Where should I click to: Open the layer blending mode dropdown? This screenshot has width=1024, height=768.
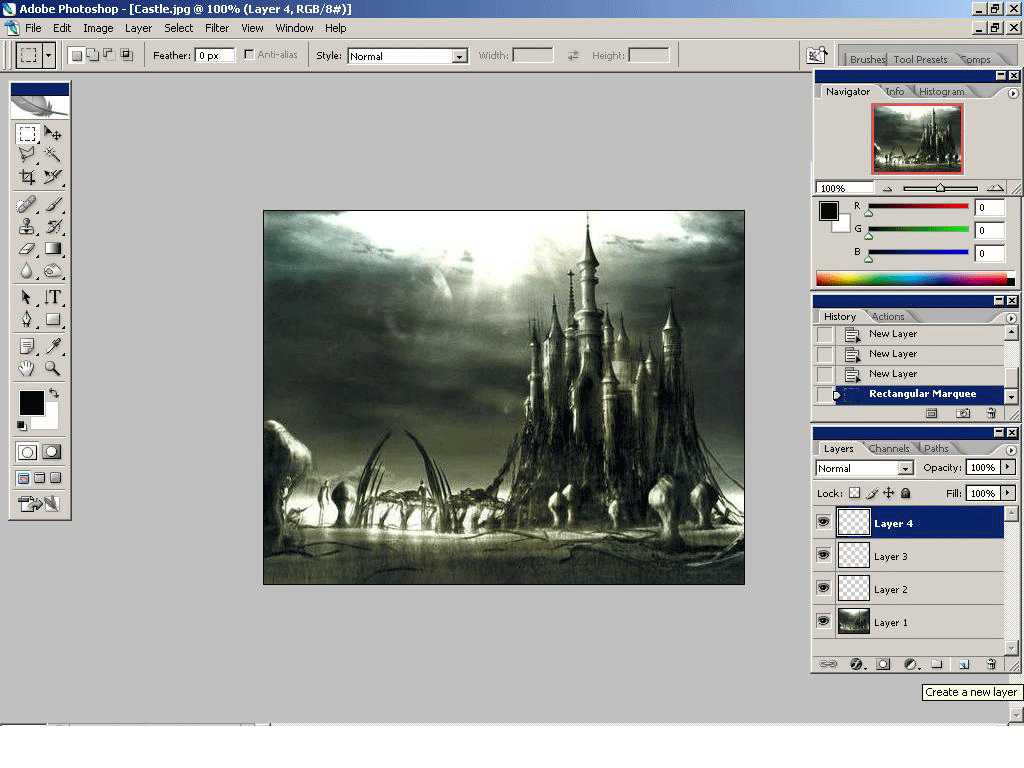tap(905, 468)
